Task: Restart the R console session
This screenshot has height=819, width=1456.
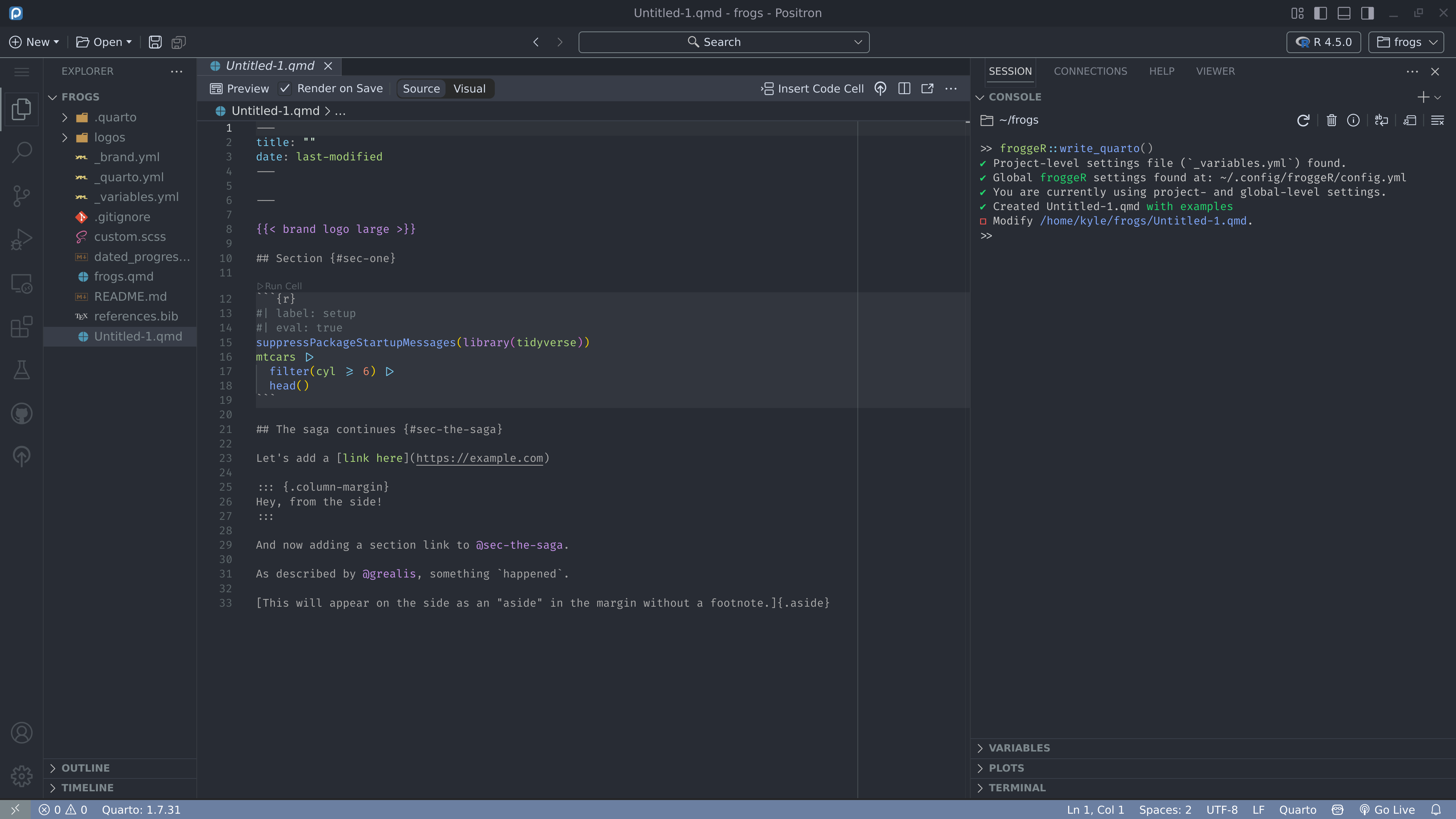Action: click(x=1303, y=121)
